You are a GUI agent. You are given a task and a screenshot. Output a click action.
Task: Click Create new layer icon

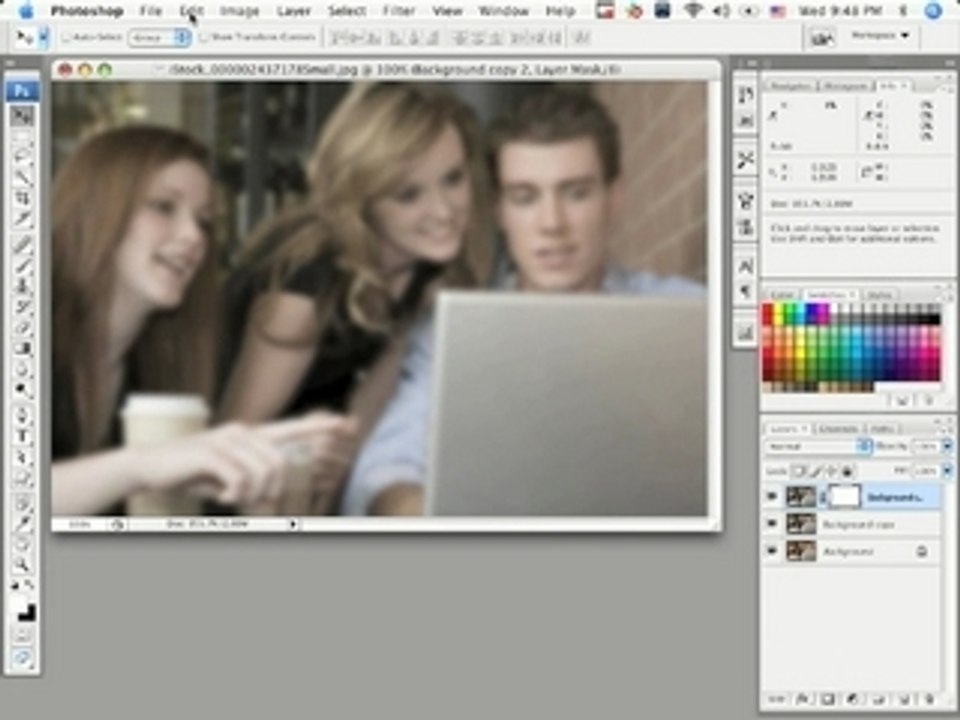905,699
